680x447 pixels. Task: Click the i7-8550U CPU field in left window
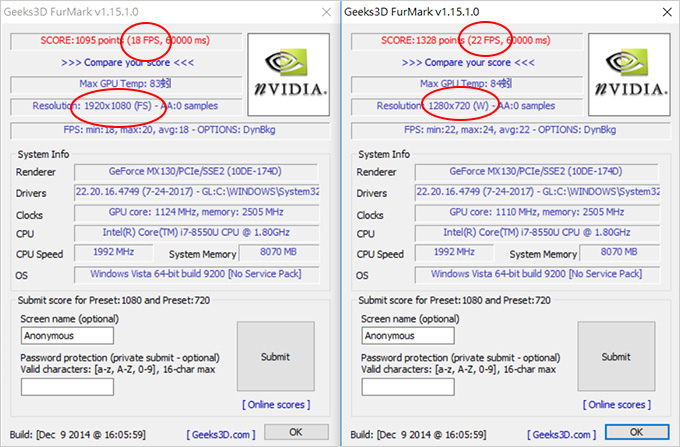(x=196, y=233)
